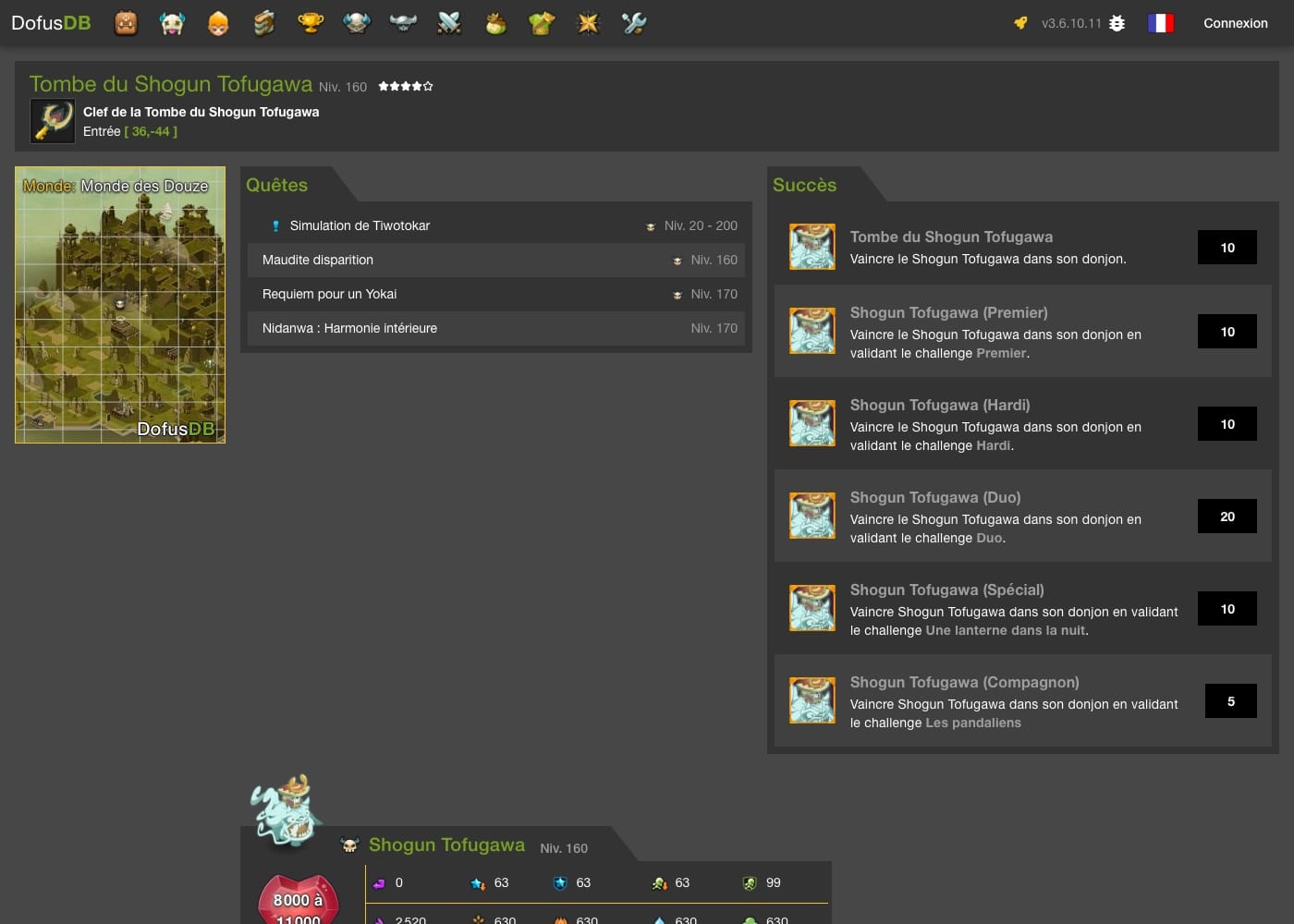Click the Monde des Douze map thumbnail

point(120,305)
